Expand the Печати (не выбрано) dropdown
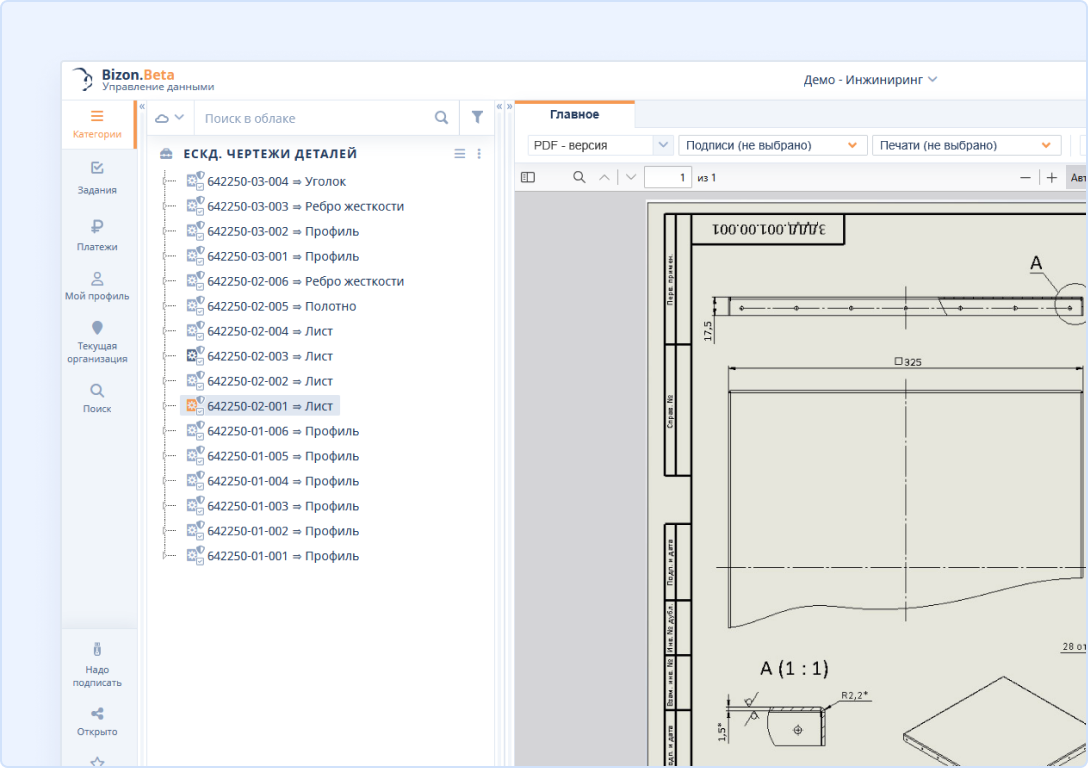1088x768 pixels. 965,145
